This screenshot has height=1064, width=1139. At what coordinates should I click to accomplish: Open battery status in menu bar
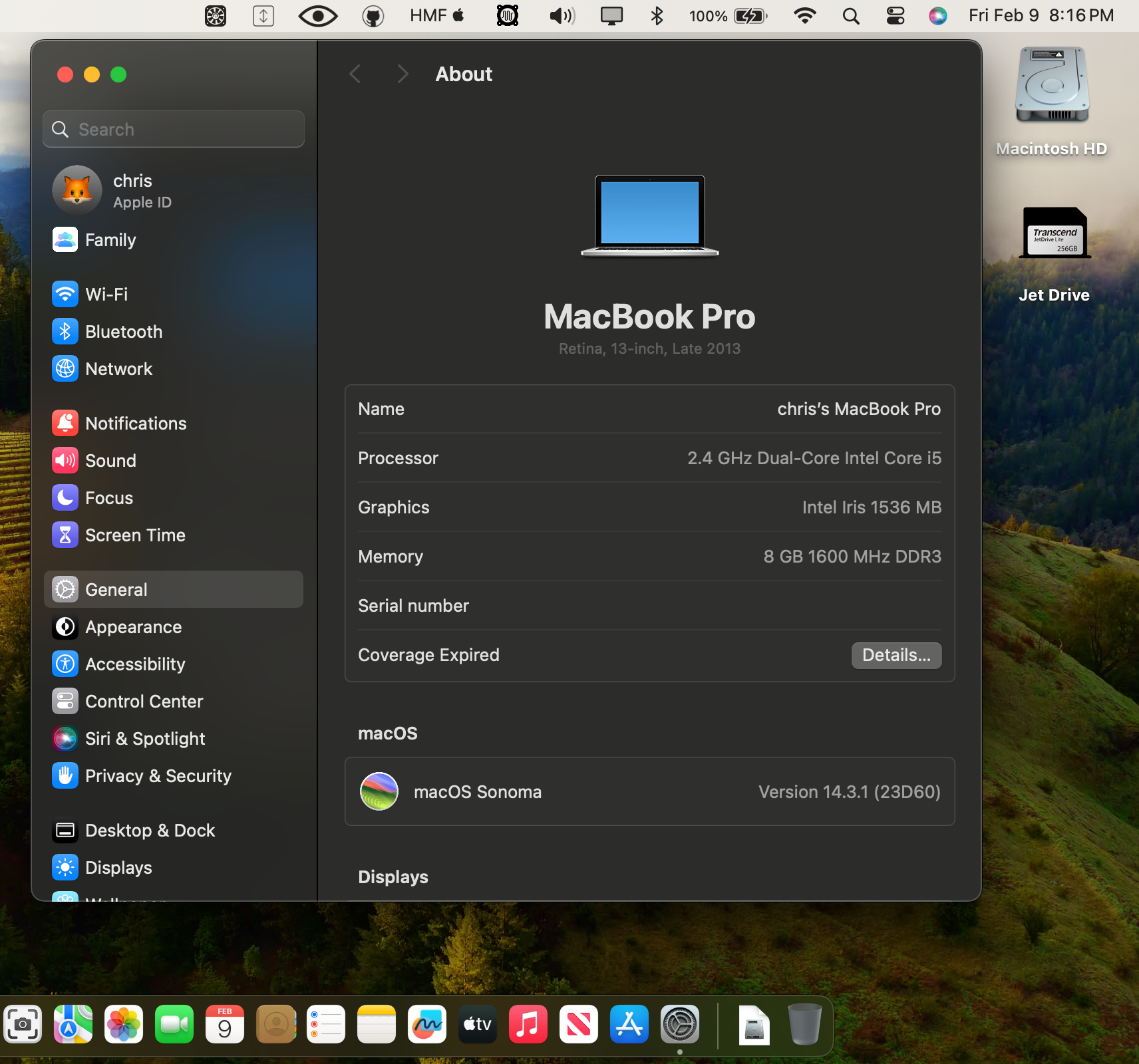tap(729, 16)
